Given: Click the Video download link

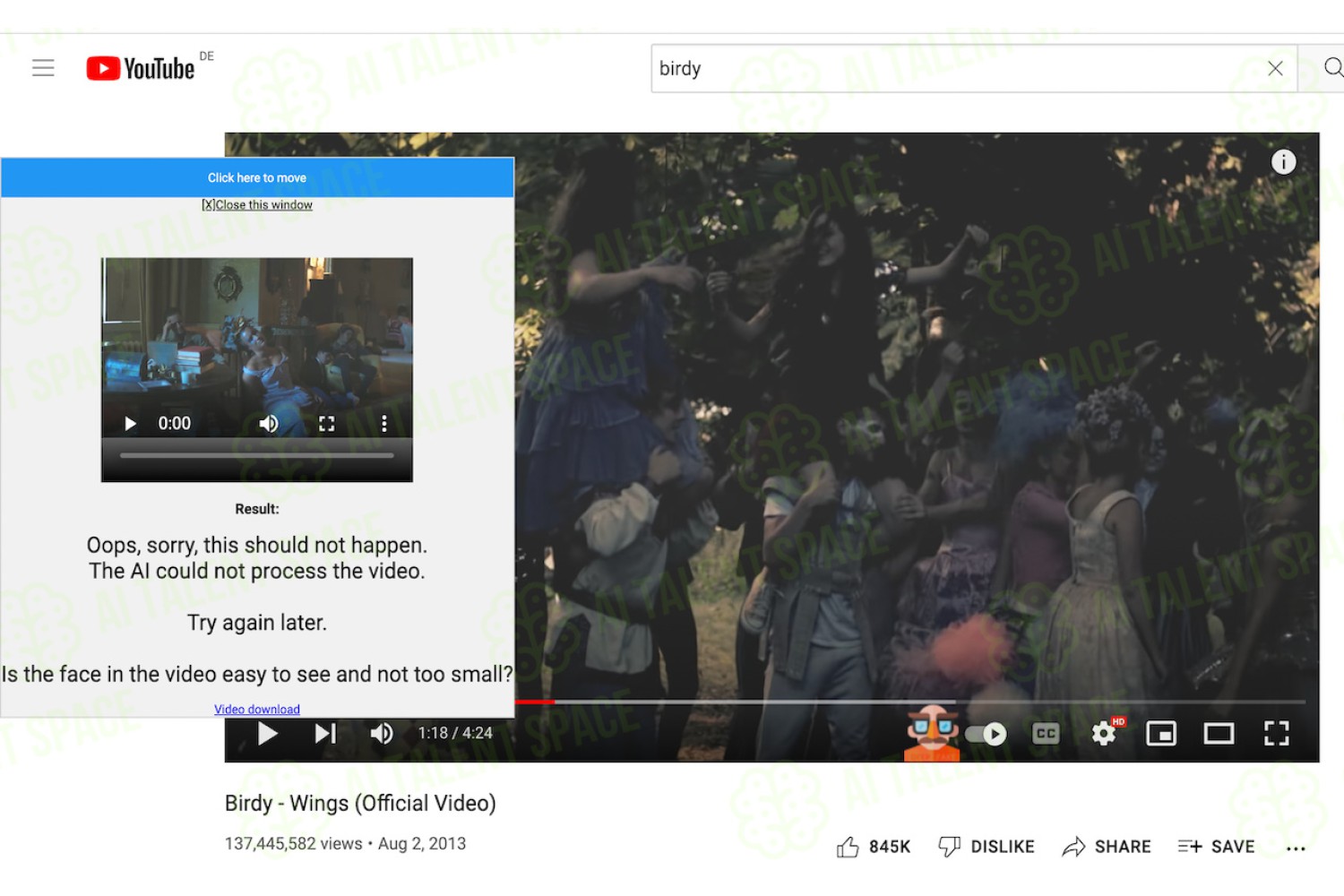Looking at the screenshot, I should (x=257, y=710).
